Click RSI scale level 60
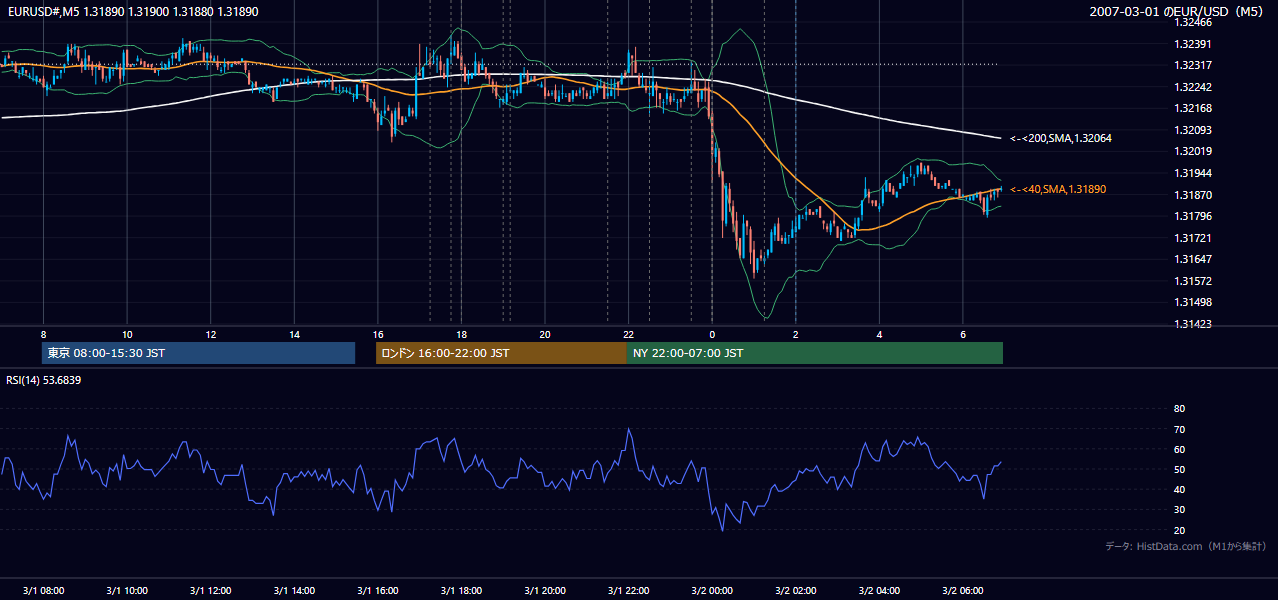Viewport: 1278px width, 600px height. pyautogui.click(x=1179, y=449)
